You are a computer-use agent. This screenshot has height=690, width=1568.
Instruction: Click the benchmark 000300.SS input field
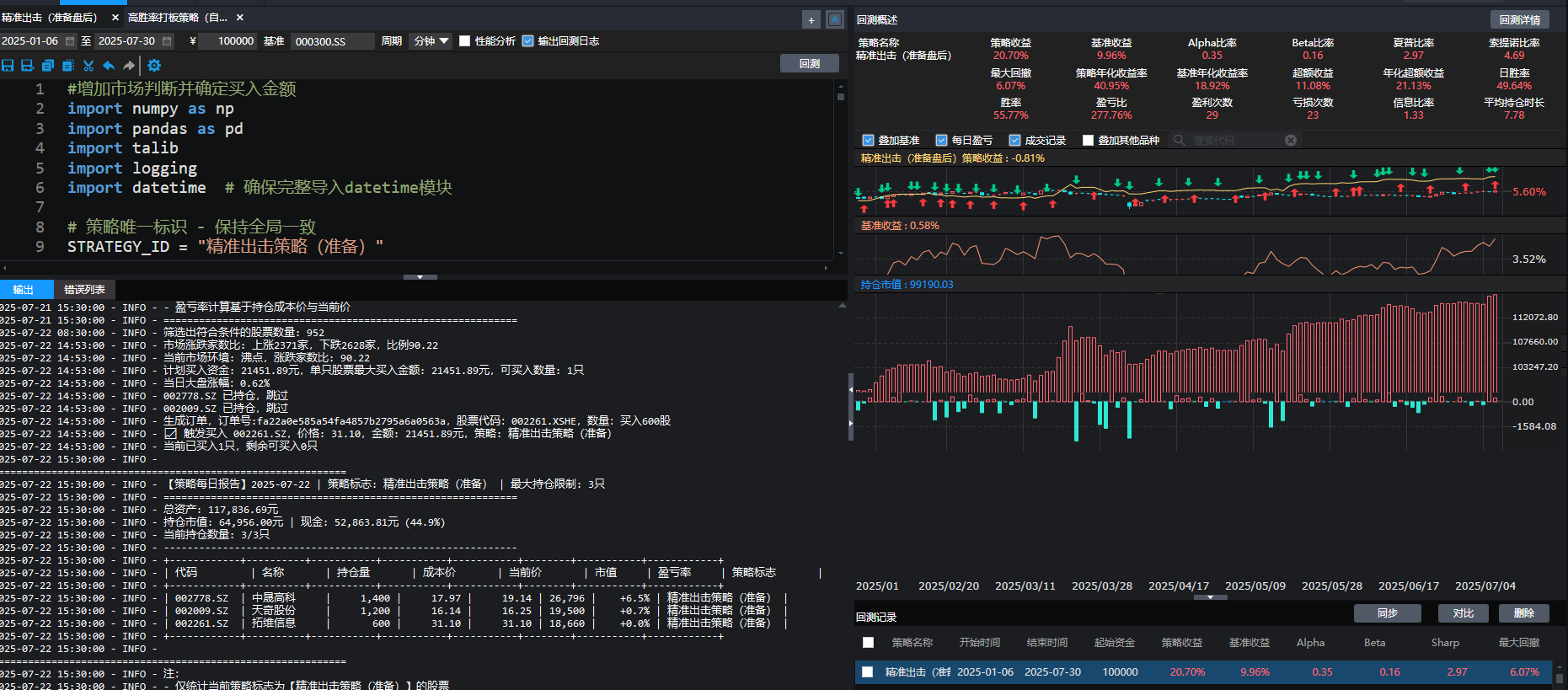332,40
